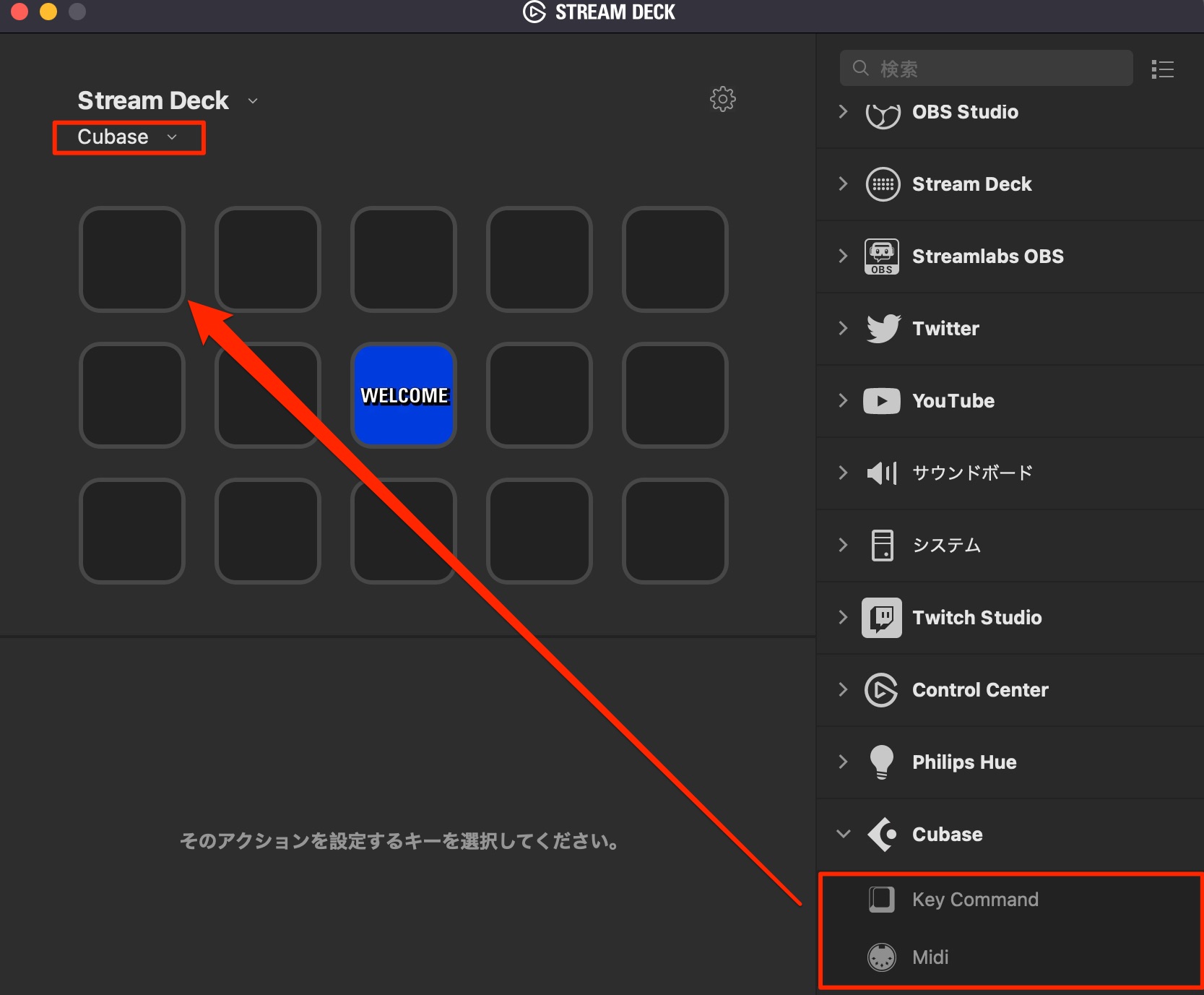Expand the Twitter category chevron

(843, 328)
